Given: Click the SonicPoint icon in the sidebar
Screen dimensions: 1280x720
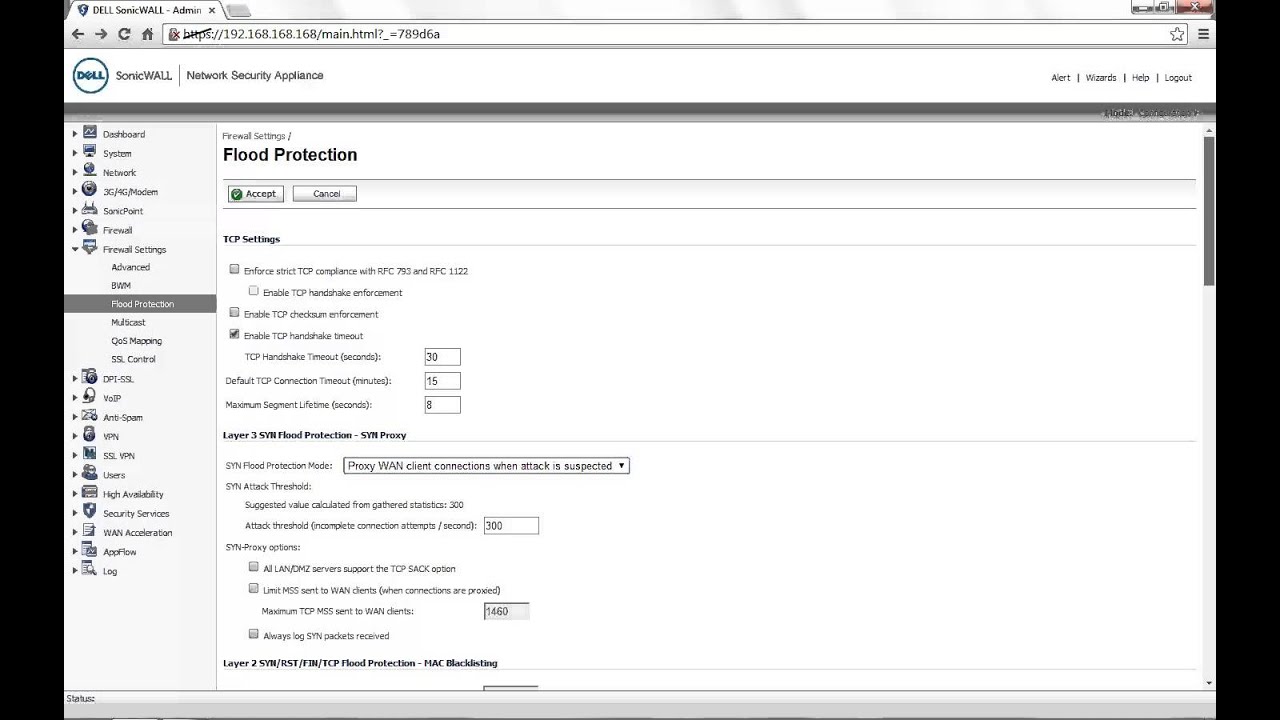Looking at the screenshot, I should point(90,209).
